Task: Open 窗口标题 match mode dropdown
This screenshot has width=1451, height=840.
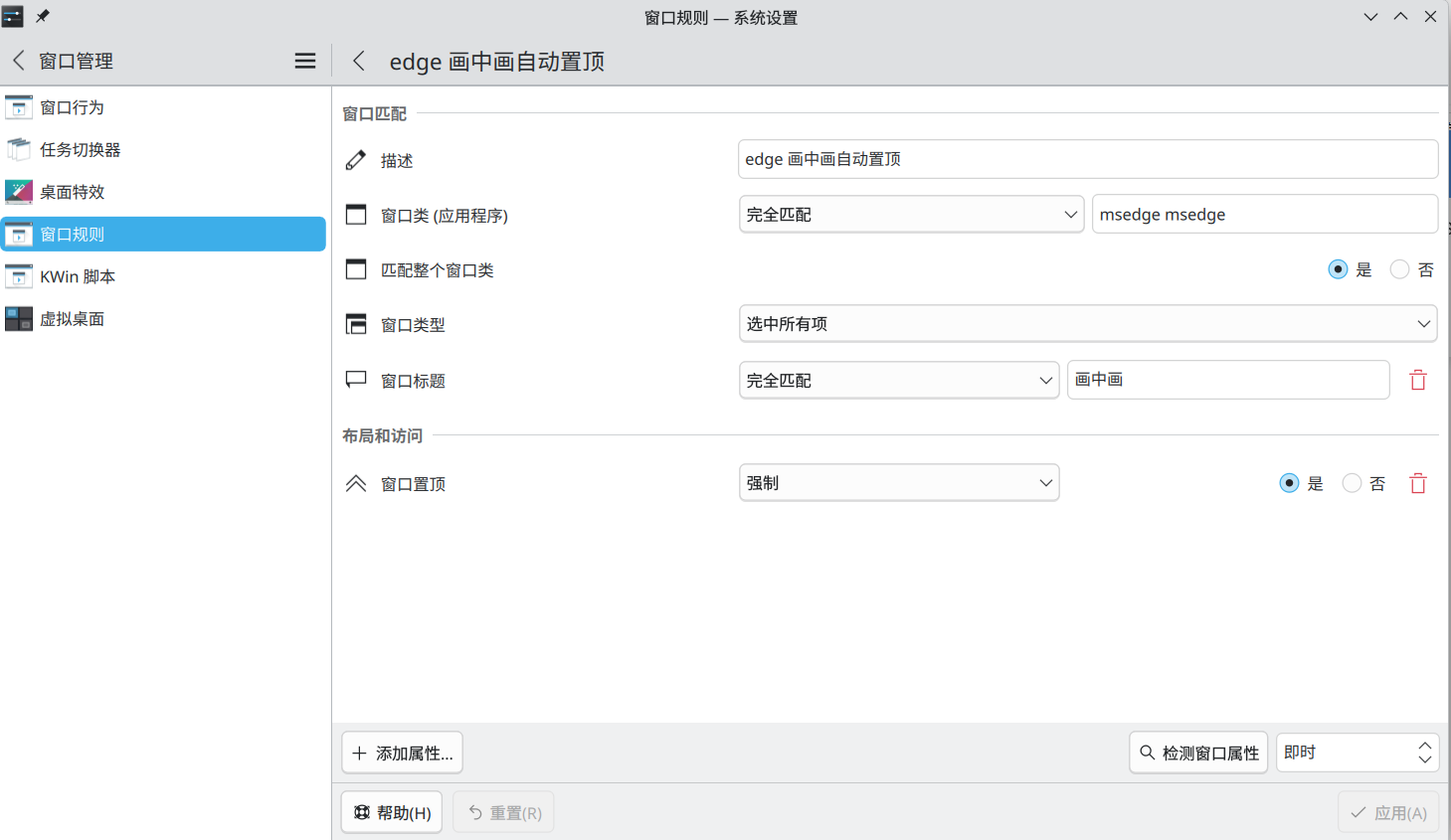Action: 899,380
